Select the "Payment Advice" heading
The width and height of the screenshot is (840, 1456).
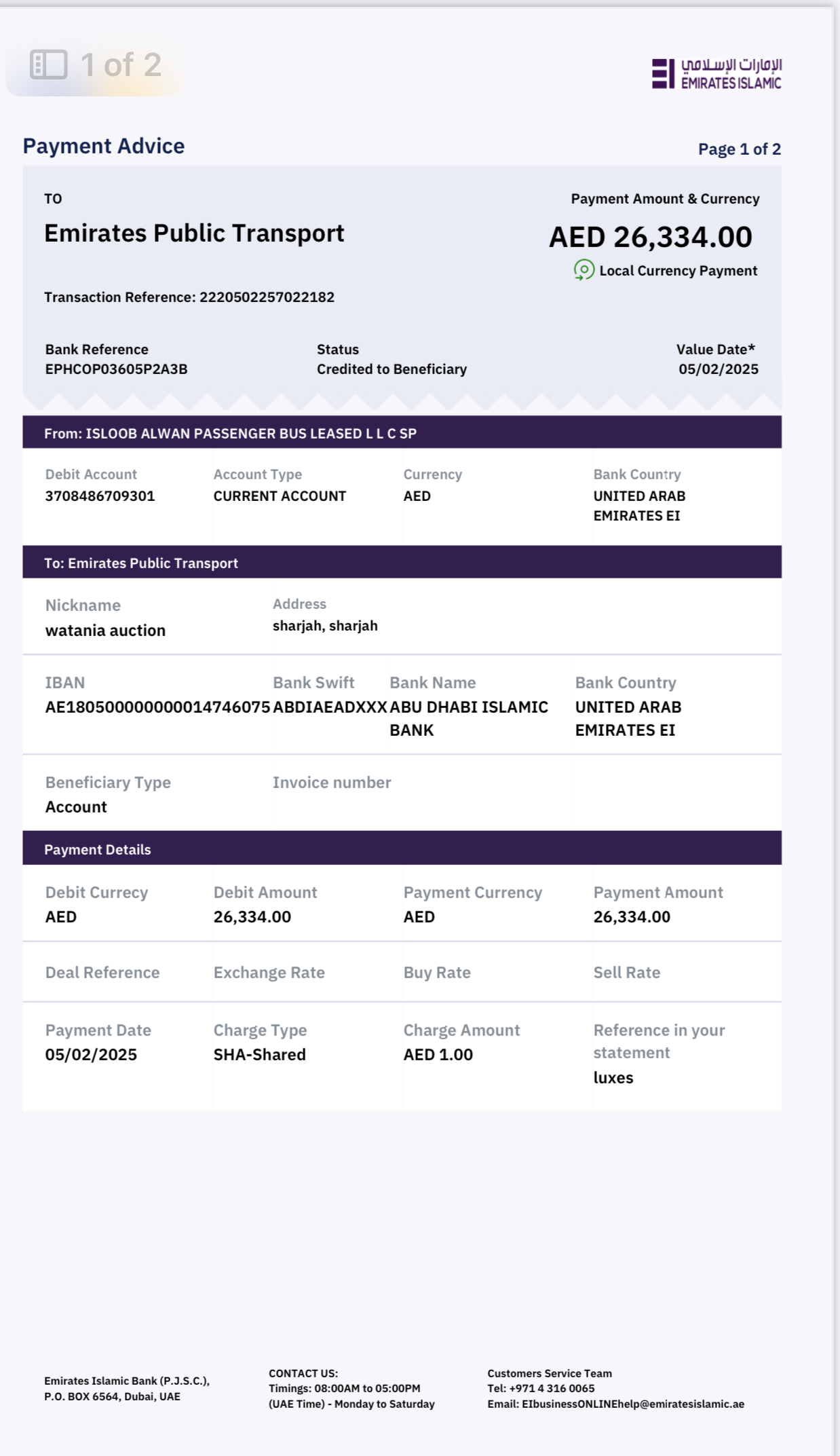pyautogui.click(x=104, y=146)
